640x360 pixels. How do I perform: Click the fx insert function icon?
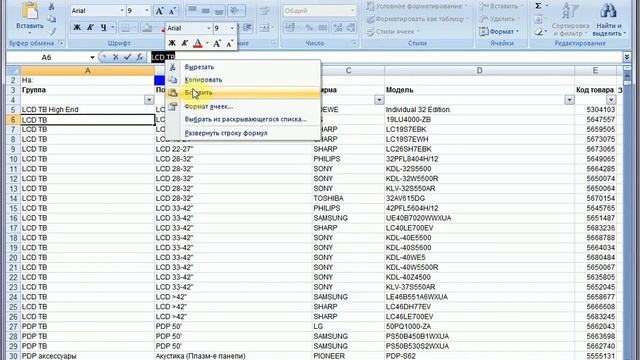pyautogui.click(x=139, y=57)
